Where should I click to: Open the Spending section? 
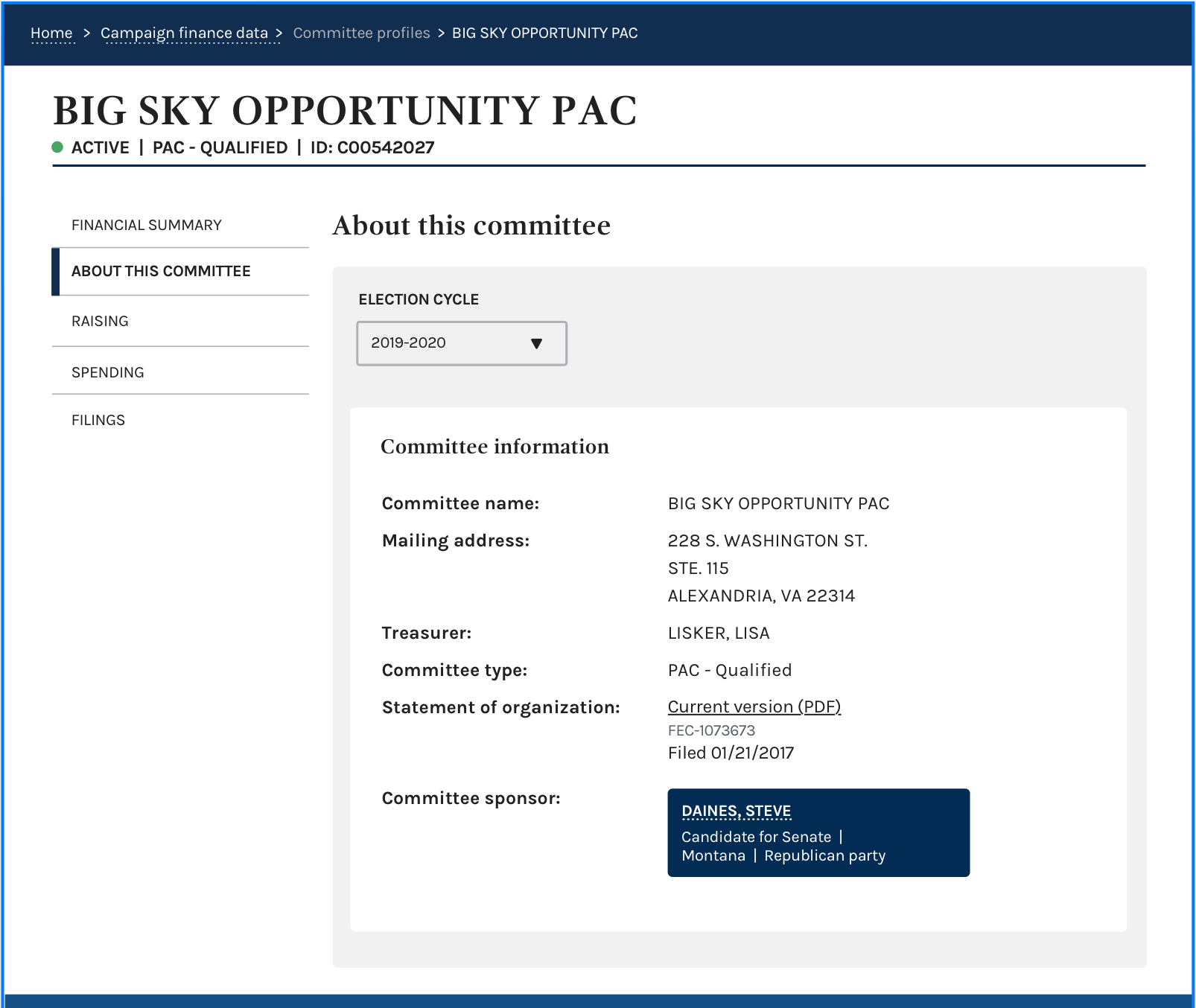108,372
